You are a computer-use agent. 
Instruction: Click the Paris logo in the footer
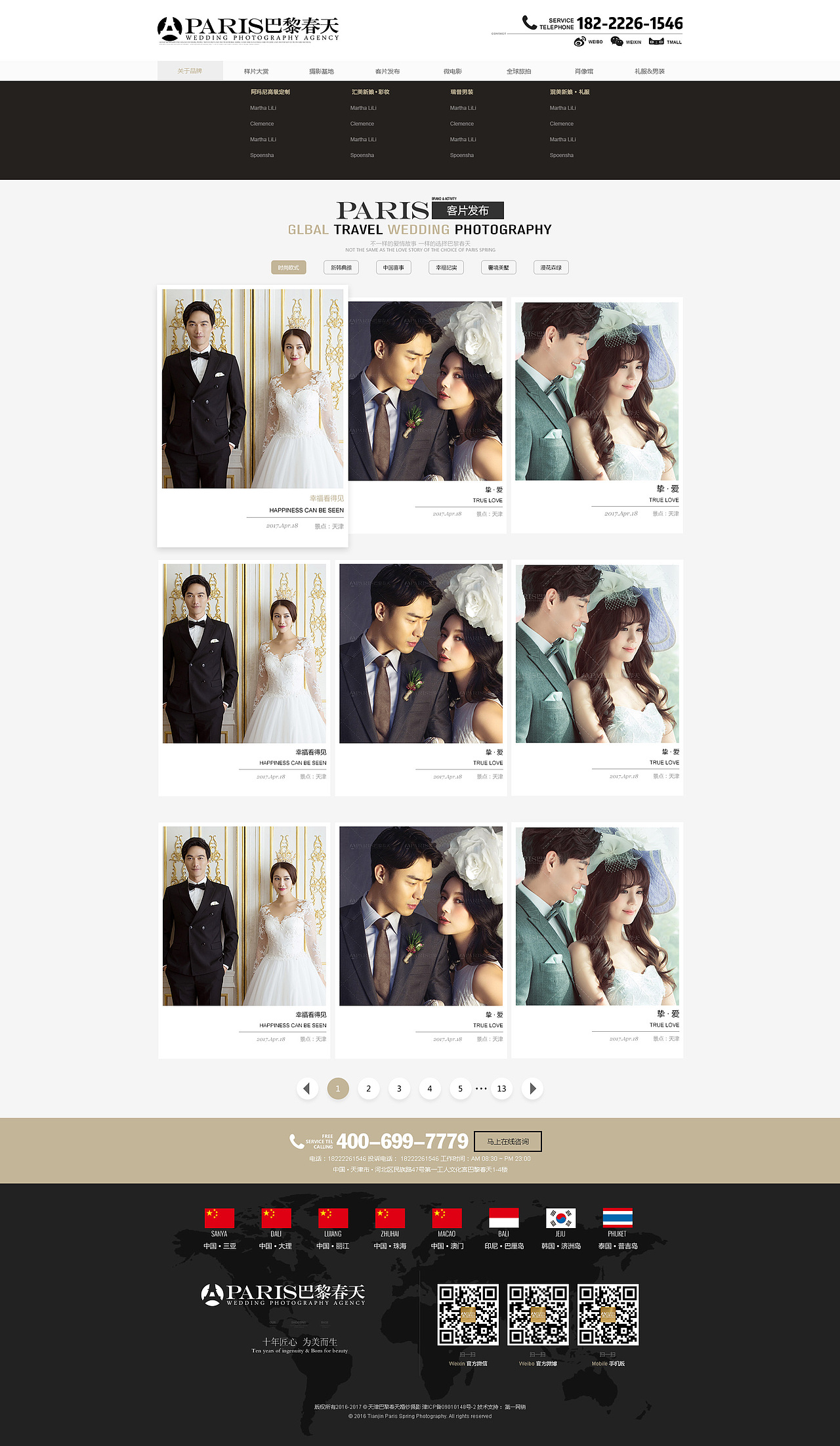[283, 1294]
